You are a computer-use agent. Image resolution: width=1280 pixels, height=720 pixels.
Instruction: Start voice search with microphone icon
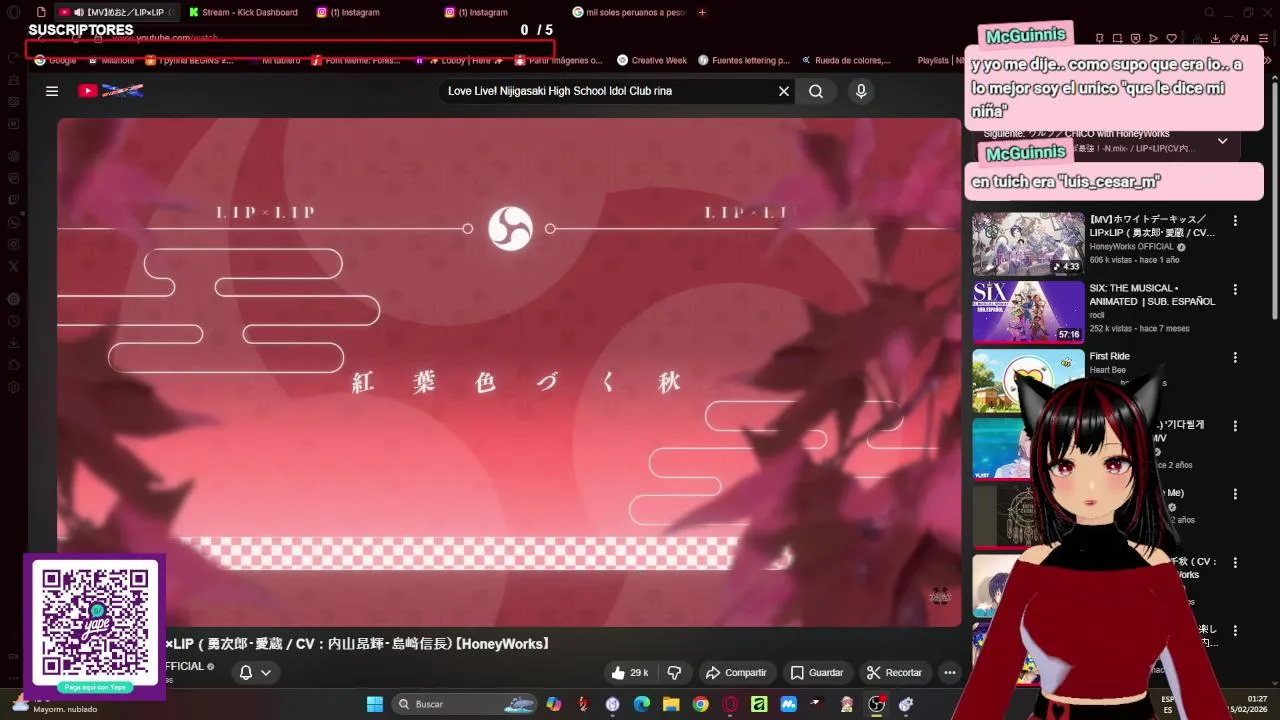click(861, 91)
